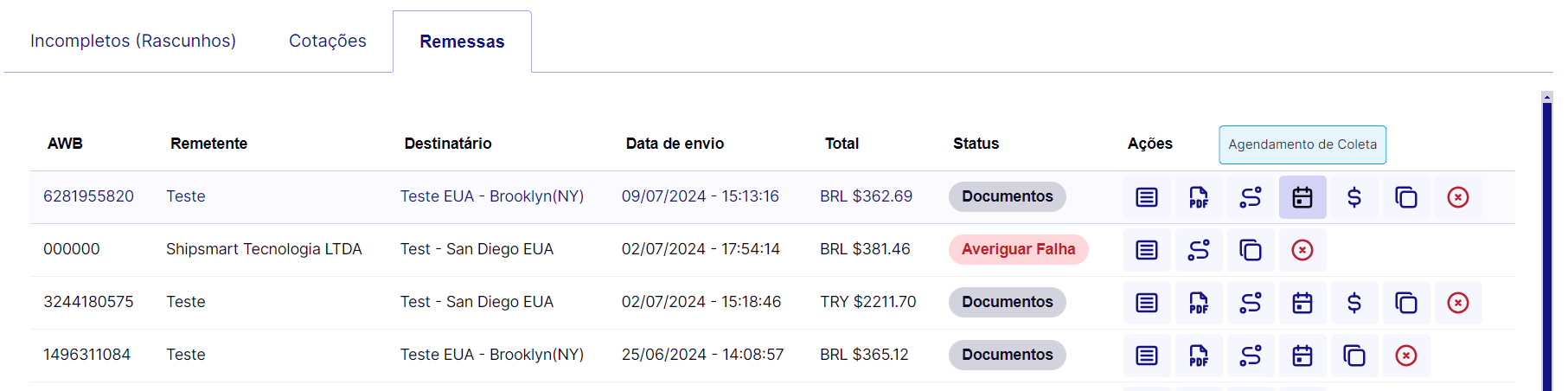
Task: Open details icon for shipment 000000
Action: (x=1147, y=250)
